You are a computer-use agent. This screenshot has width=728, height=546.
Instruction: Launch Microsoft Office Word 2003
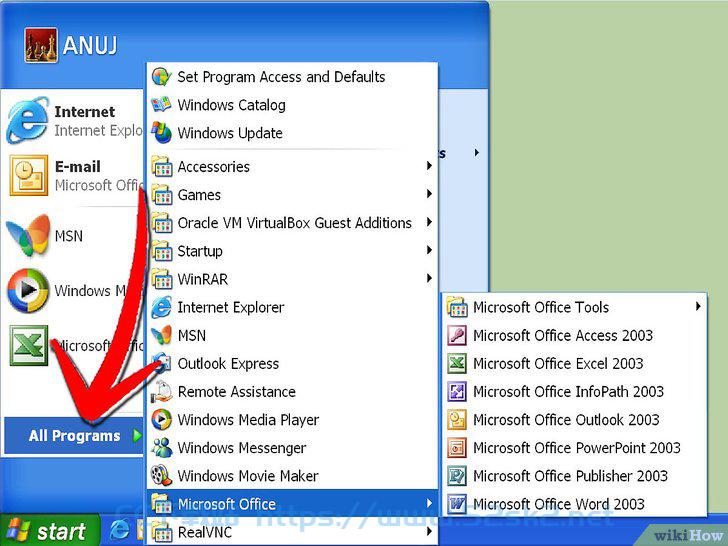click(x=574, y=504)
